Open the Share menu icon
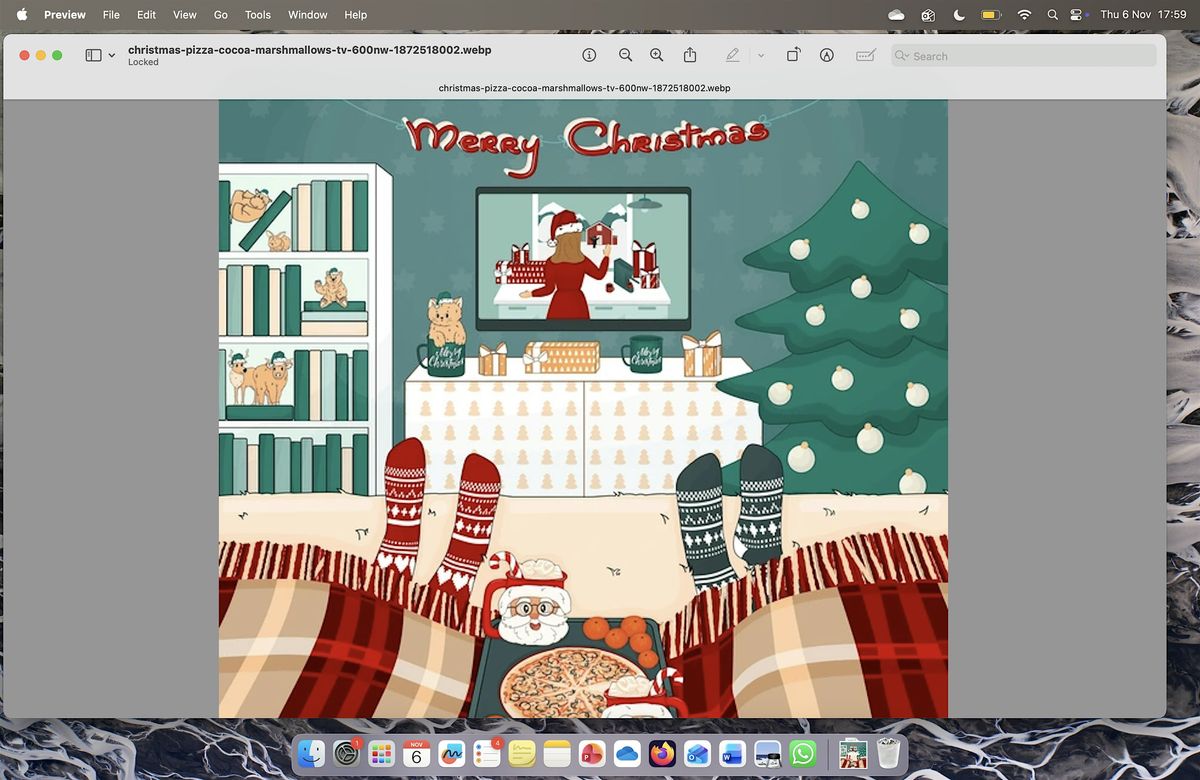 pos(690,56)
